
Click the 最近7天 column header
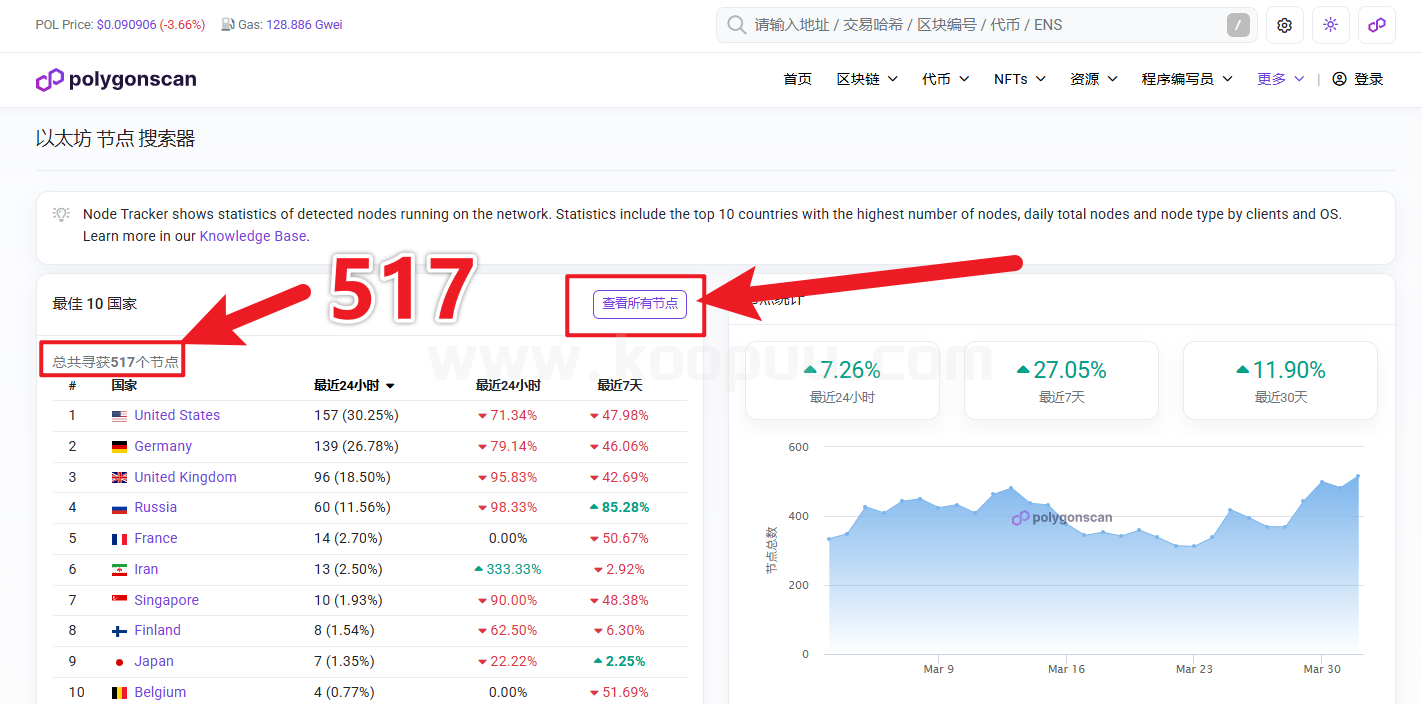(620, 386)
